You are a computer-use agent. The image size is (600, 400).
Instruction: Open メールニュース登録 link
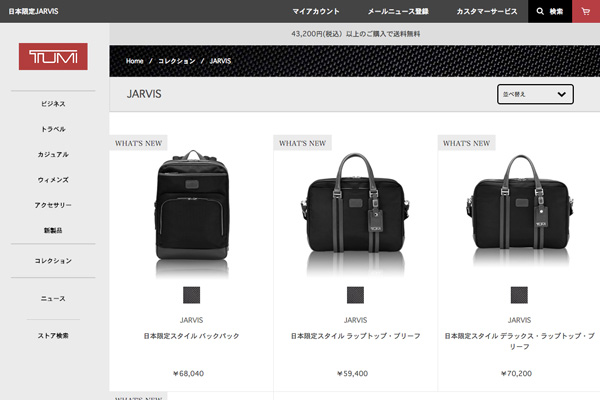[x=398, y=11]
